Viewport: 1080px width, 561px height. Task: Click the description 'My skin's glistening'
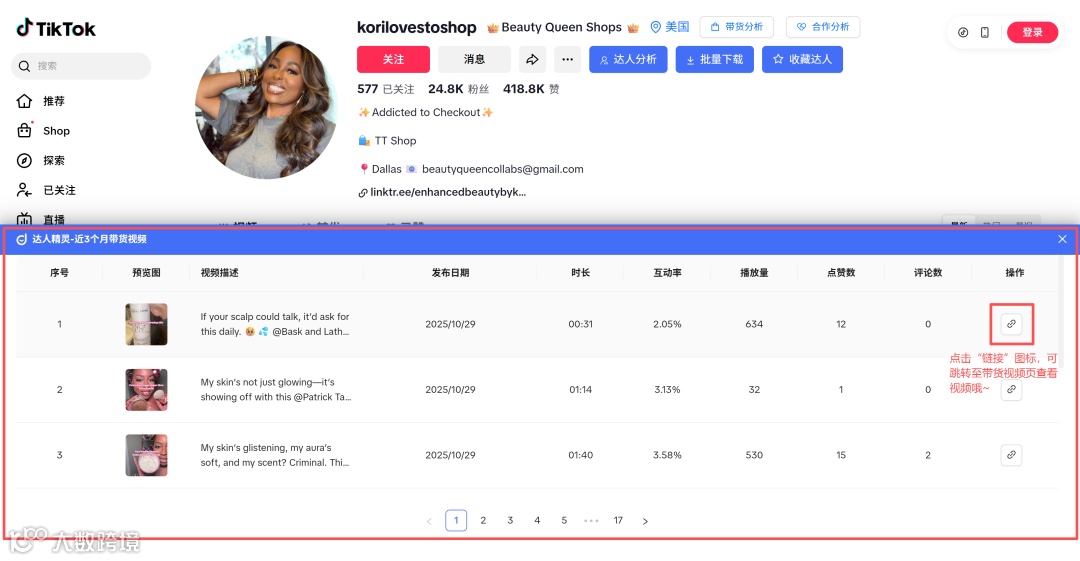tap(276, 455)
